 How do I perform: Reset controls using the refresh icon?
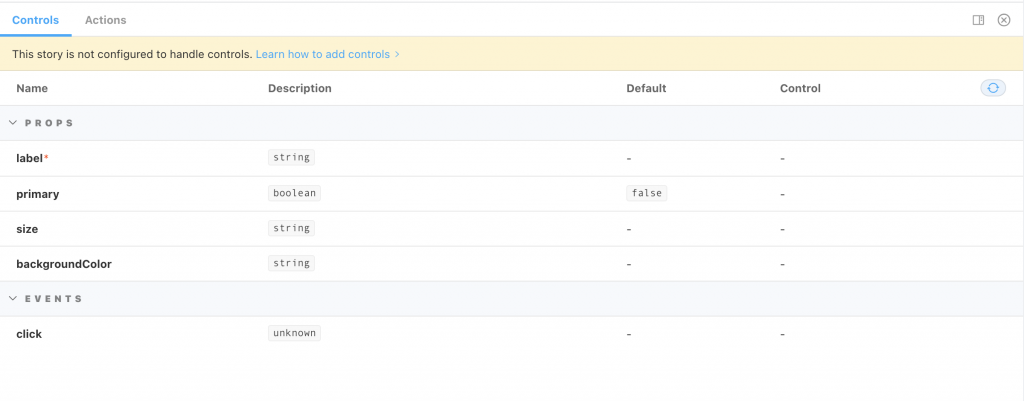click(993, 88)
